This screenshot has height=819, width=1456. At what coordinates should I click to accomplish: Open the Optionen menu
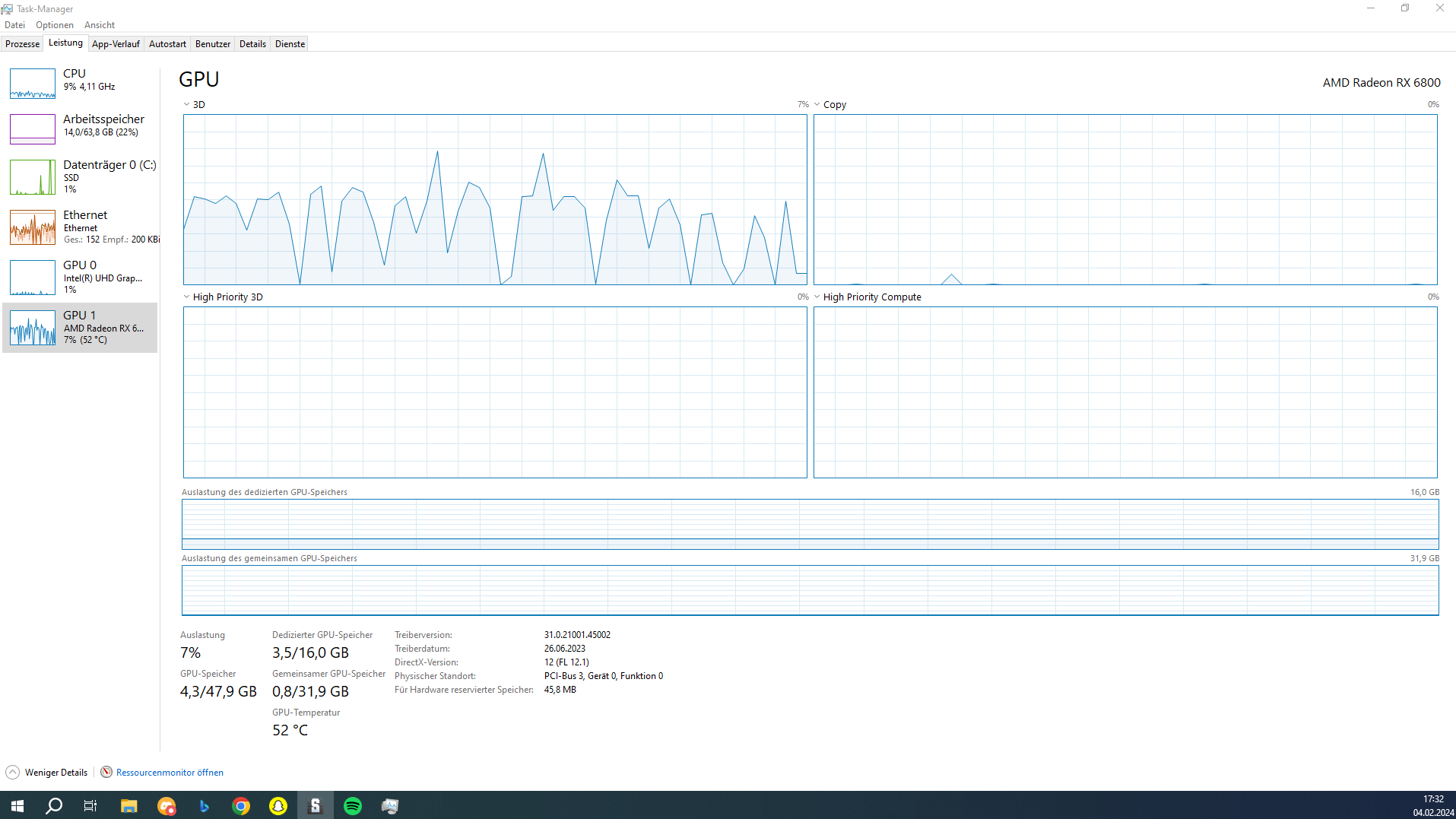(55, 25)
